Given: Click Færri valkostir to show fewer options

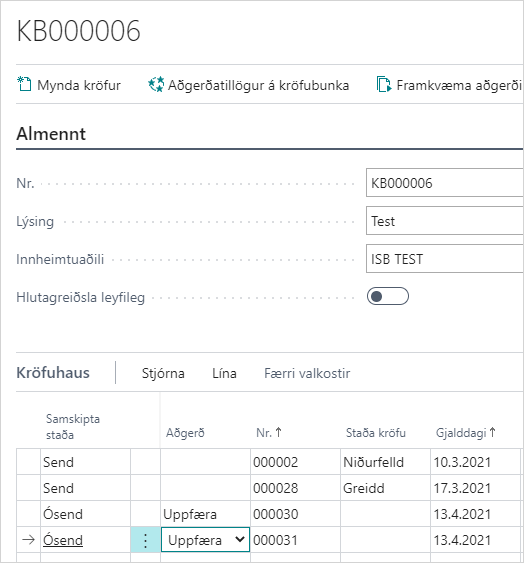Looking at the screenshot, I should 307,373.
